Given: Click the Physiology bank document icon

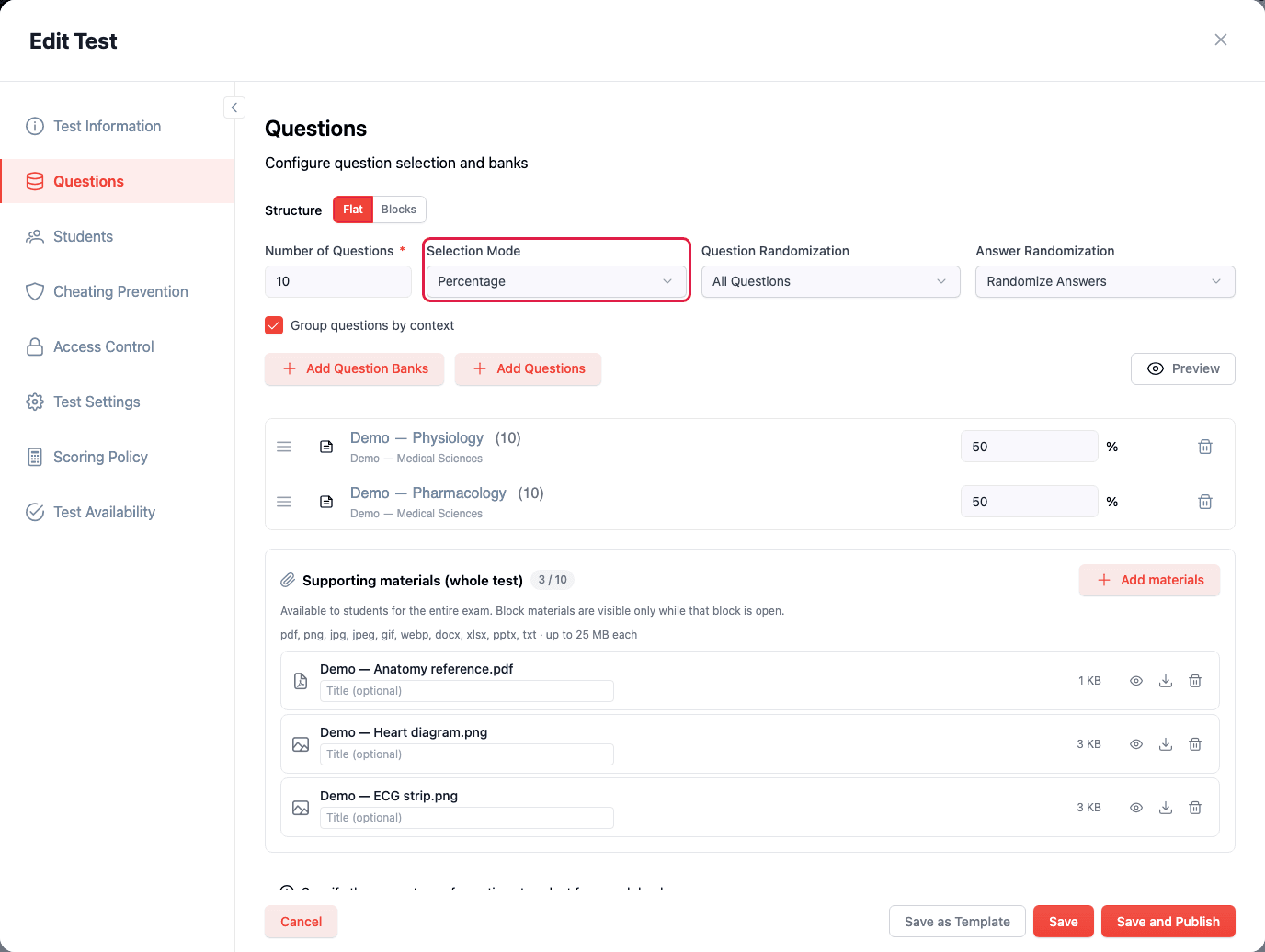Looking at the screenshot, I should [x=326, y=447].
